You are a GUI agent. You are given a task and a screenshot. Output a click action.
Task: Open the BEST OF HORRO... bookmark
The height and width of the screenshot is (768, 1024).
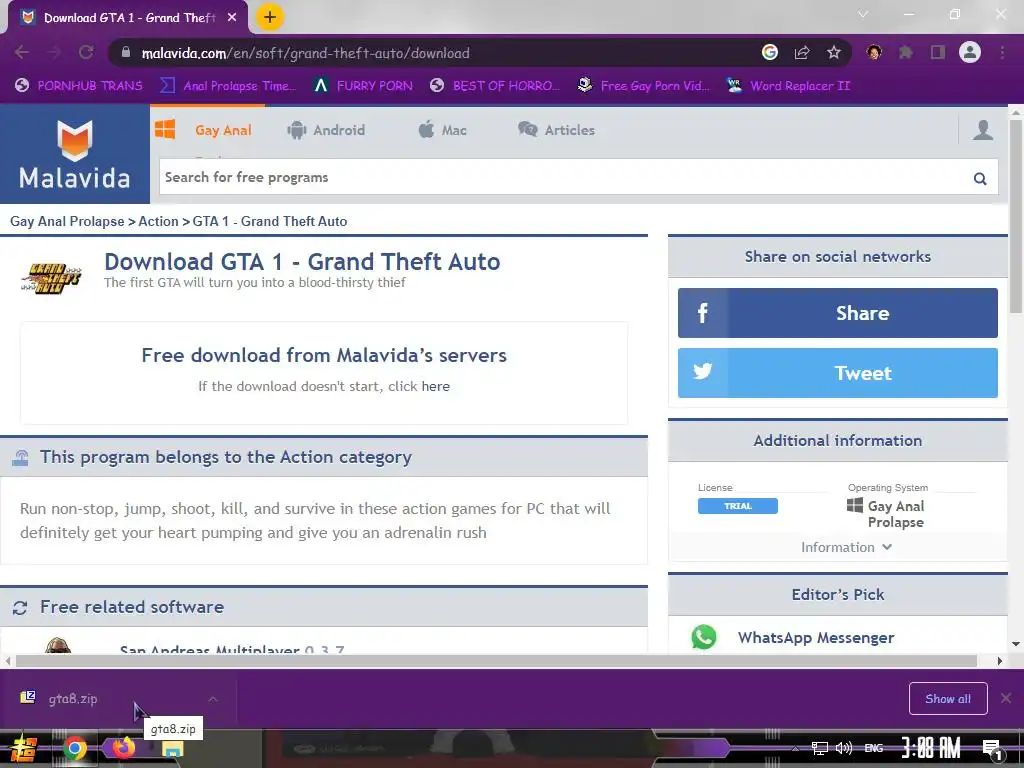(x=495, y=86)
